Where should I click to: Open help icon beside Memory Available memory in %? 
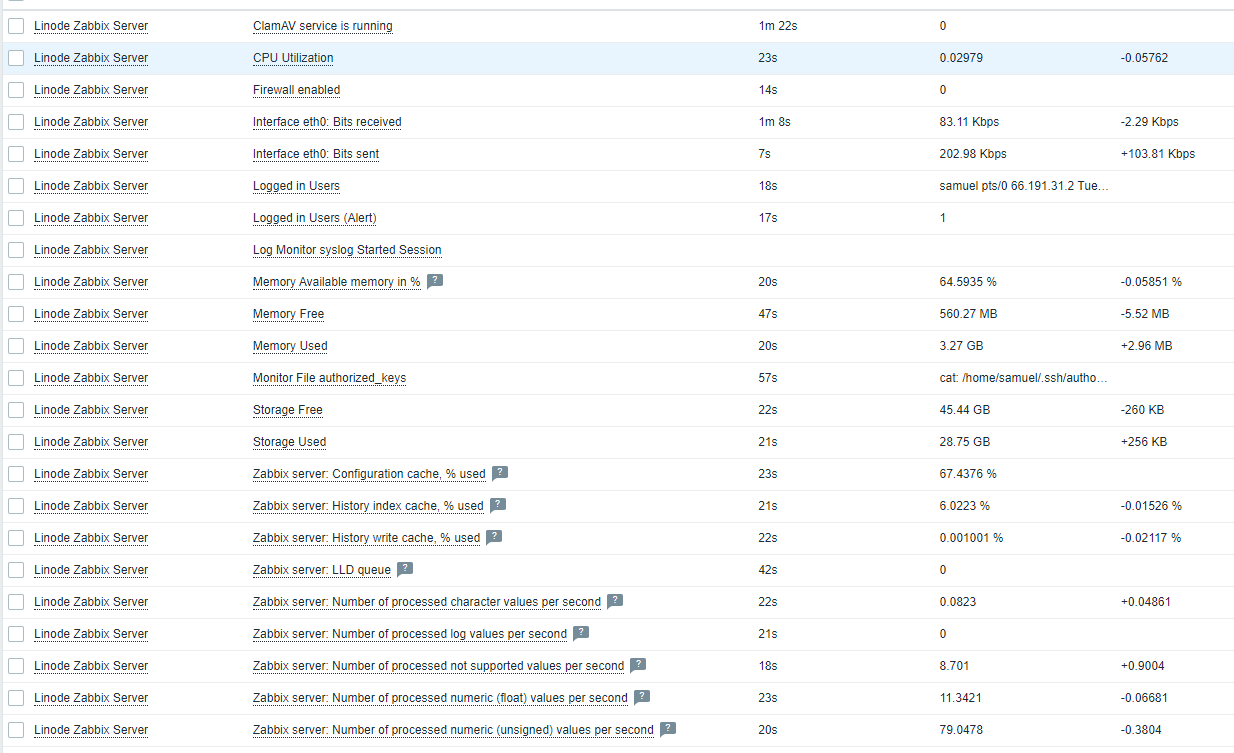point(435,281)
